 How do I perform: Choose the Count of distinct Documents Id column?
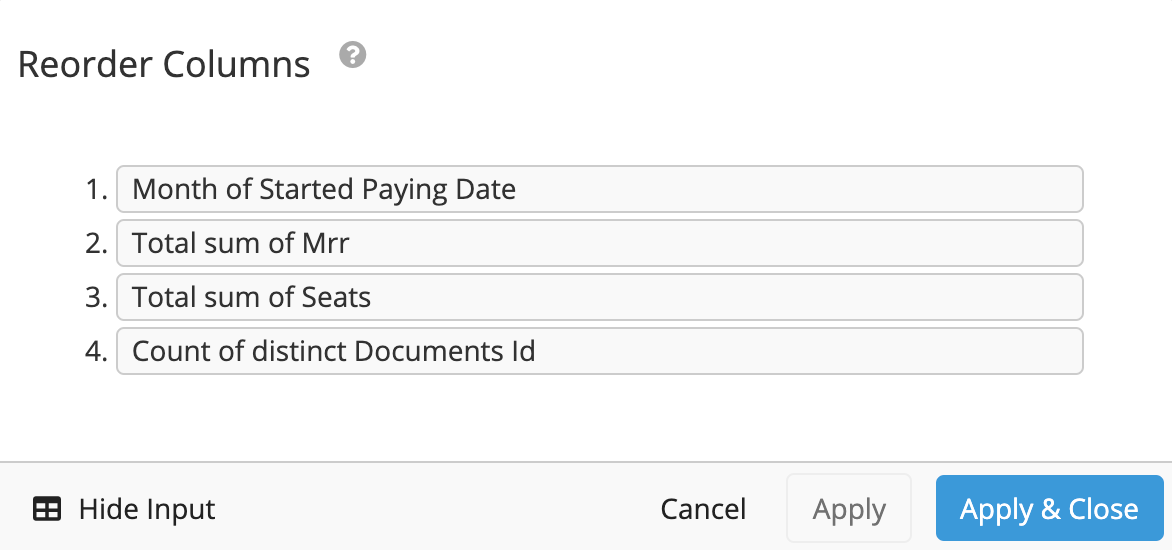[x=599, y=350]
